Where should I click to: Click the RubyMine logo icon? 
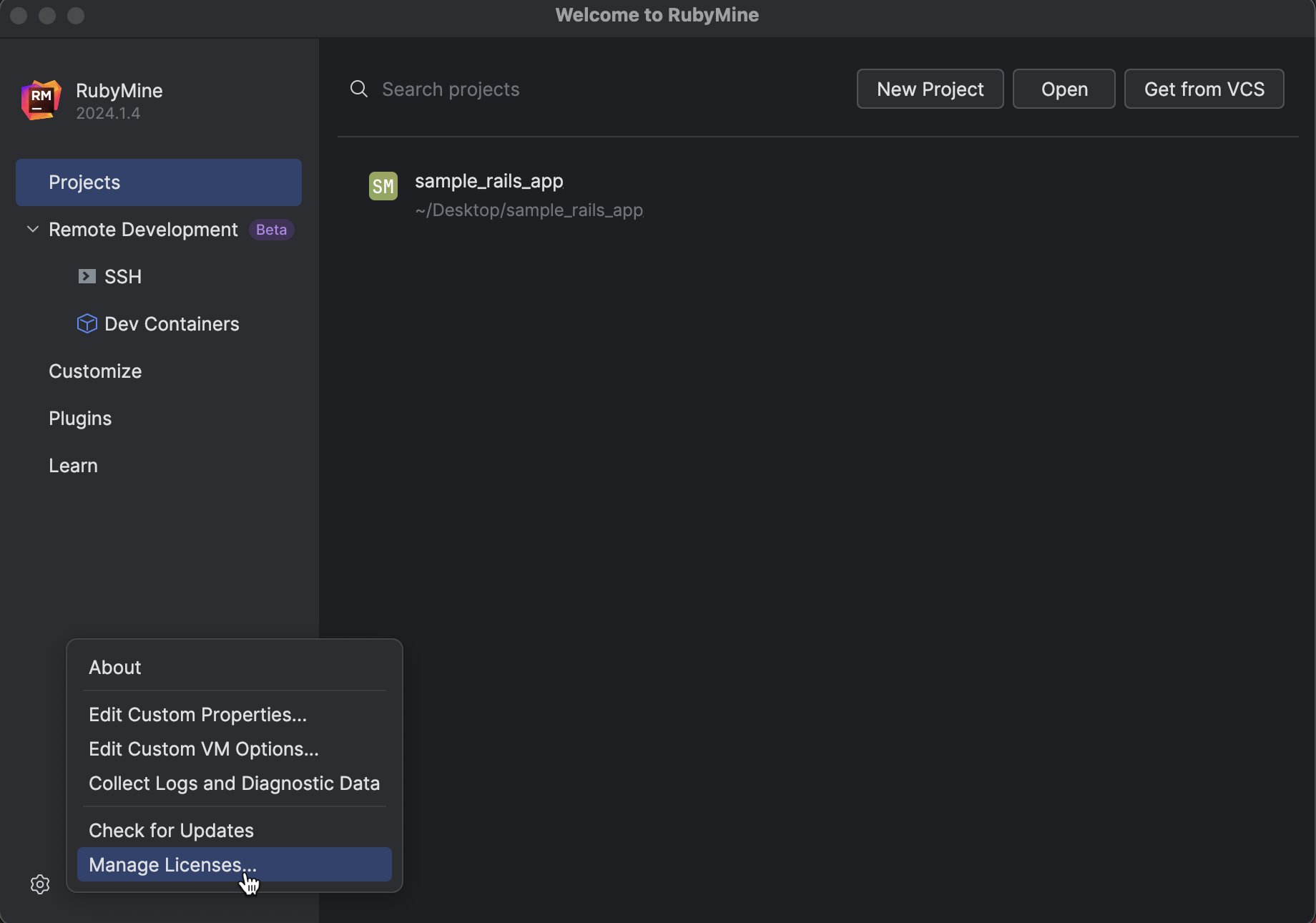click(41, 99)
